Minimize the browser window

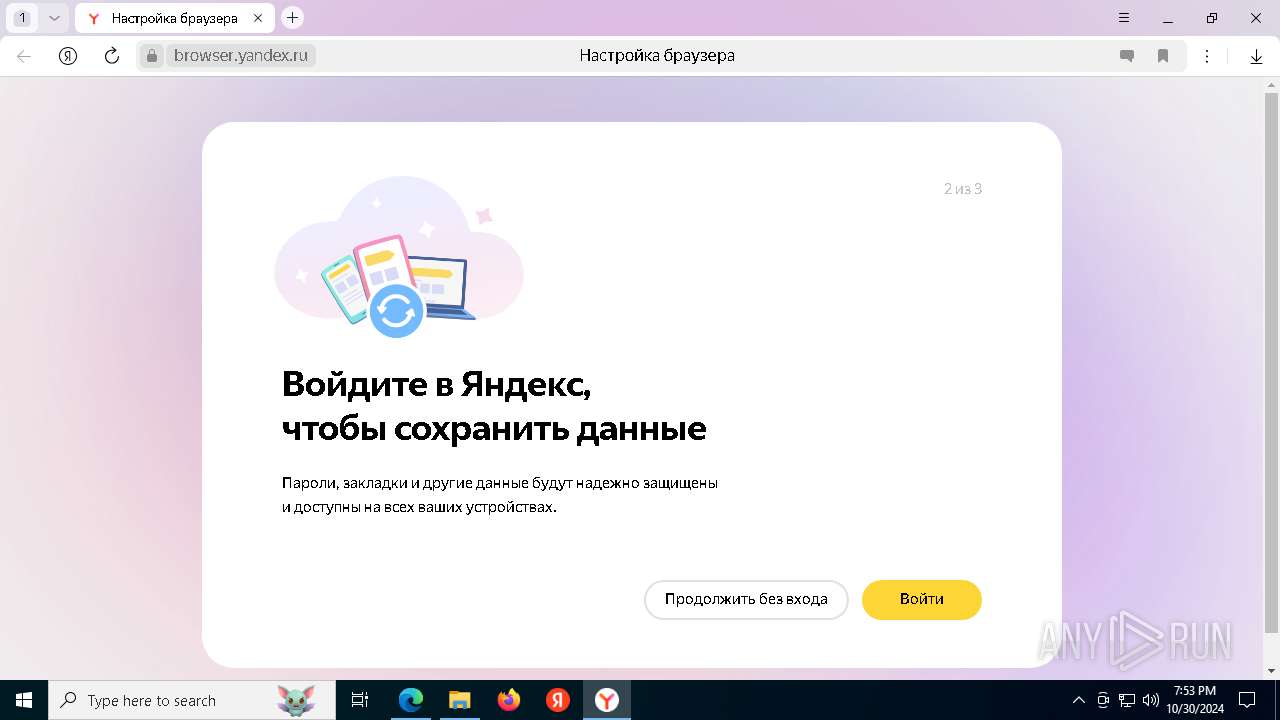pyautogui.click(x=1168, y=18)
